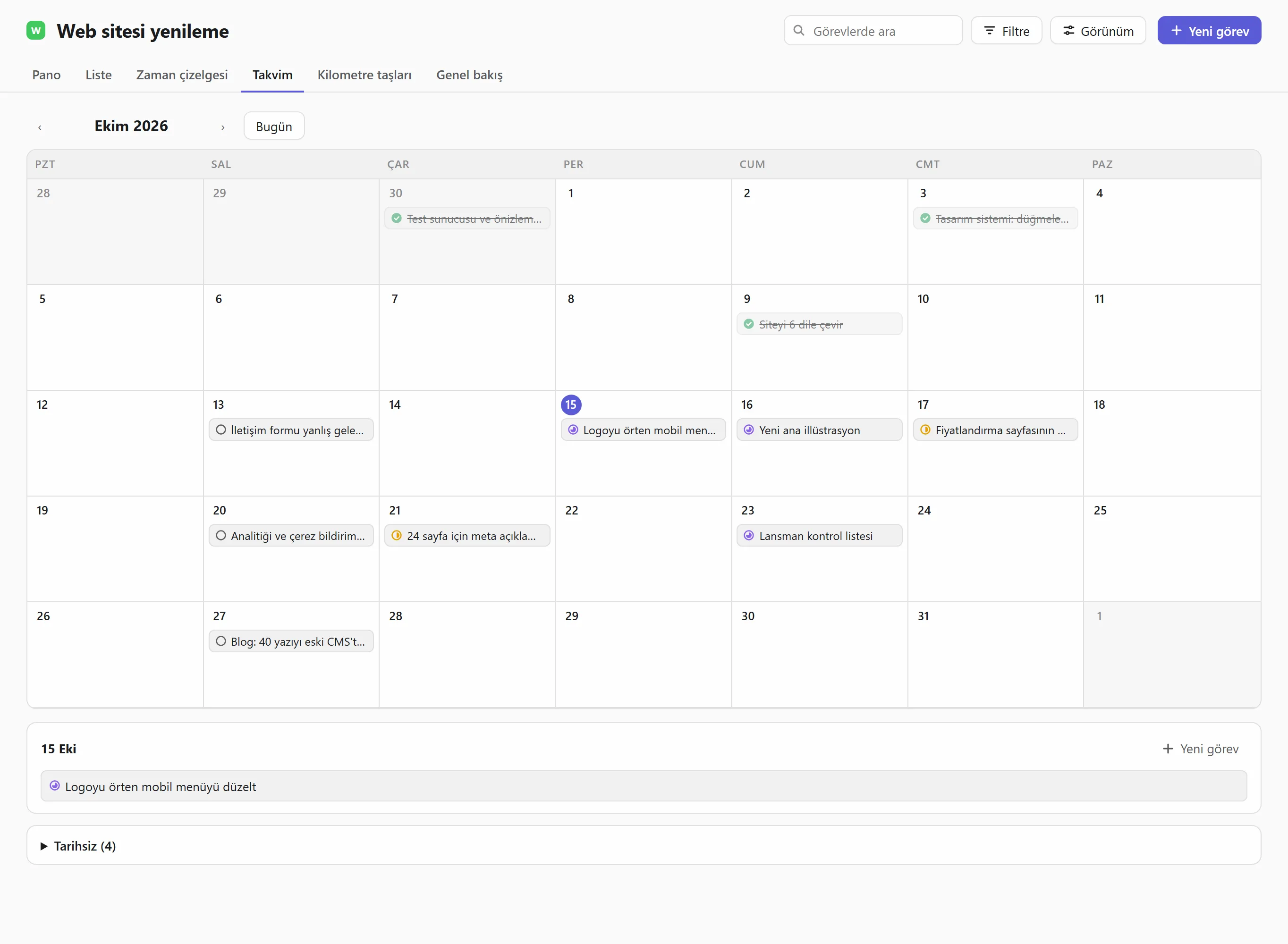Click the status icon of 'Fiyatlandırma sayfasının'
Screen dimensions: 1288x944
point(925,430)
